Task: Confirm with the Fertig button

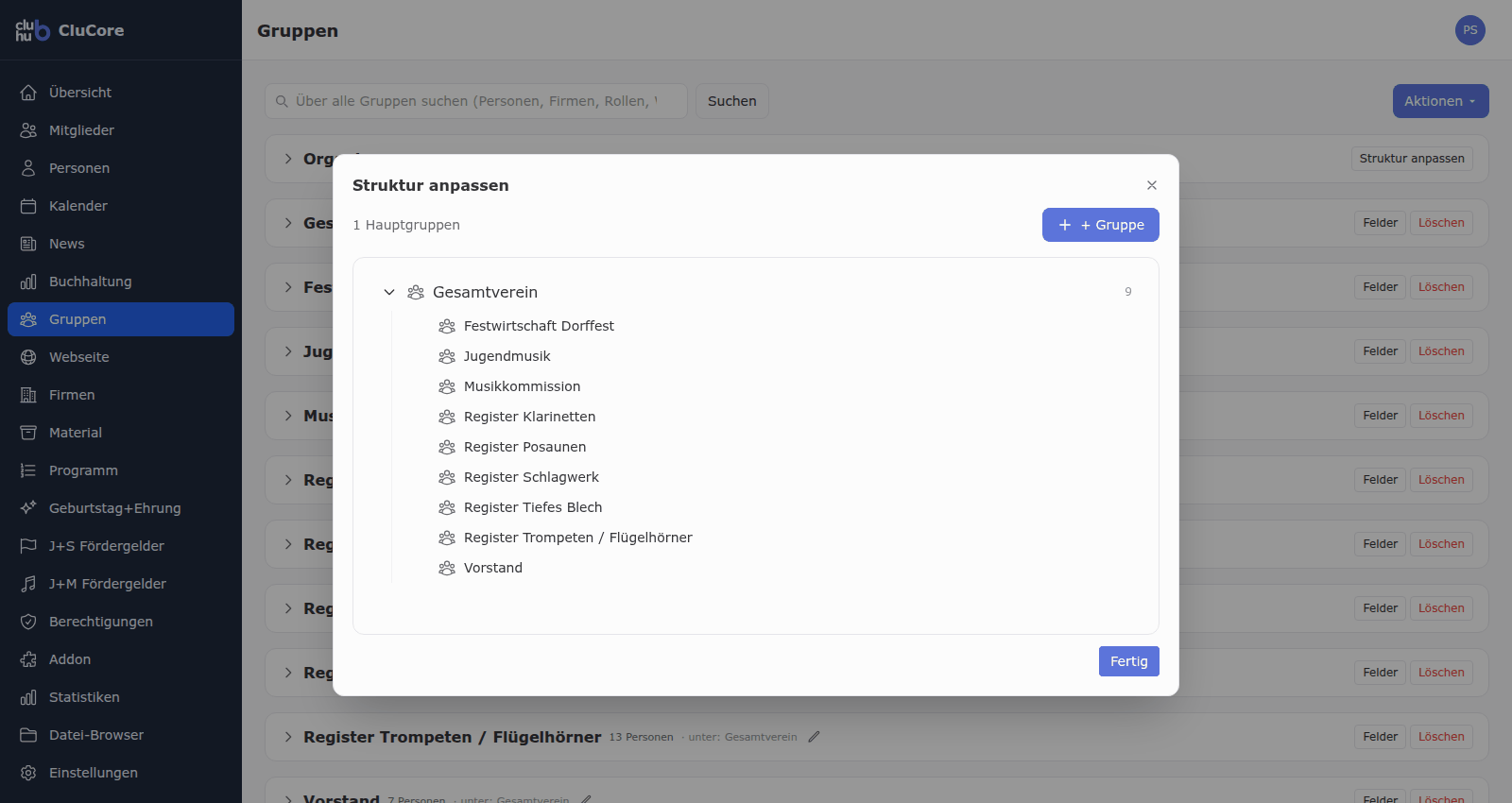Action: [1128, 661]
